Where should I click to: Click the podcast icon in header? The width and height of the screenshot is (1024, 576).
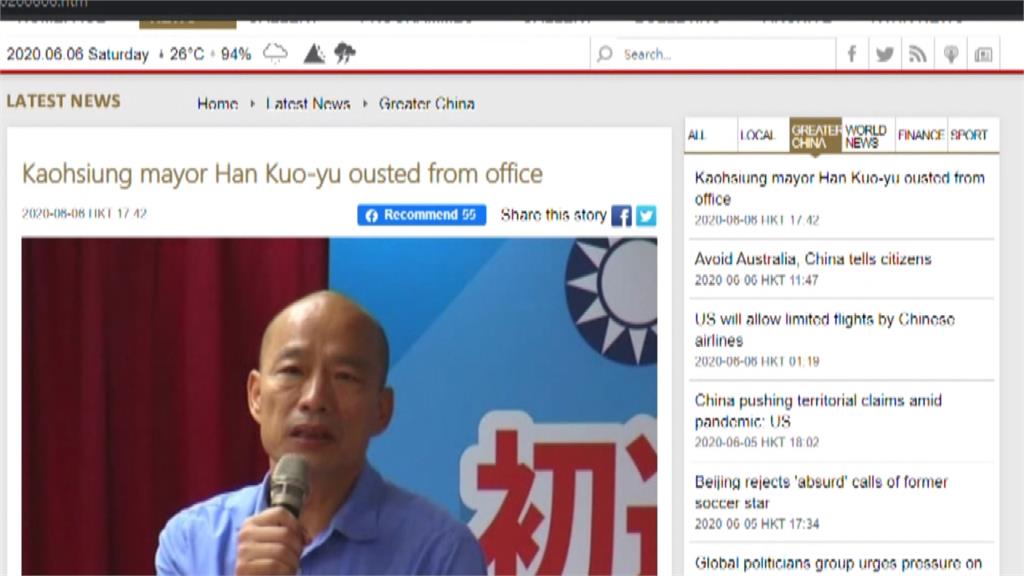pyautogui.click(x=951, y=54)
